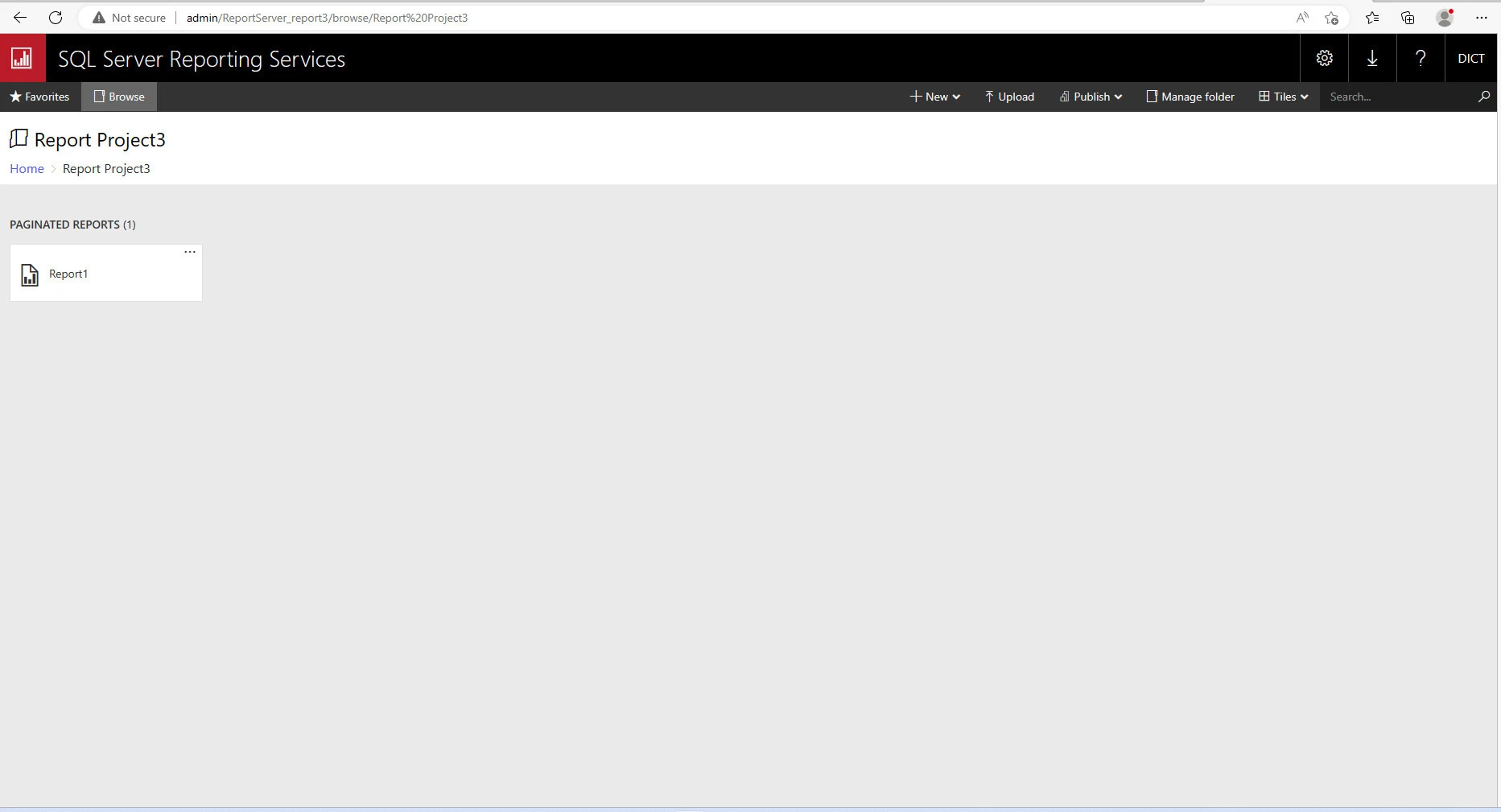Click the download arrow icon
This screenshot has height=812, width=1501.
pos(1372,58)
